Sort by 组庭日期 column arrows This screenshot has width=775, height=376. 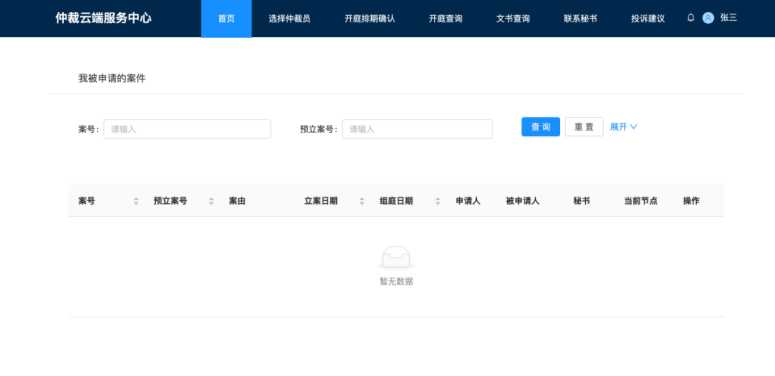[x=437, y=201]
